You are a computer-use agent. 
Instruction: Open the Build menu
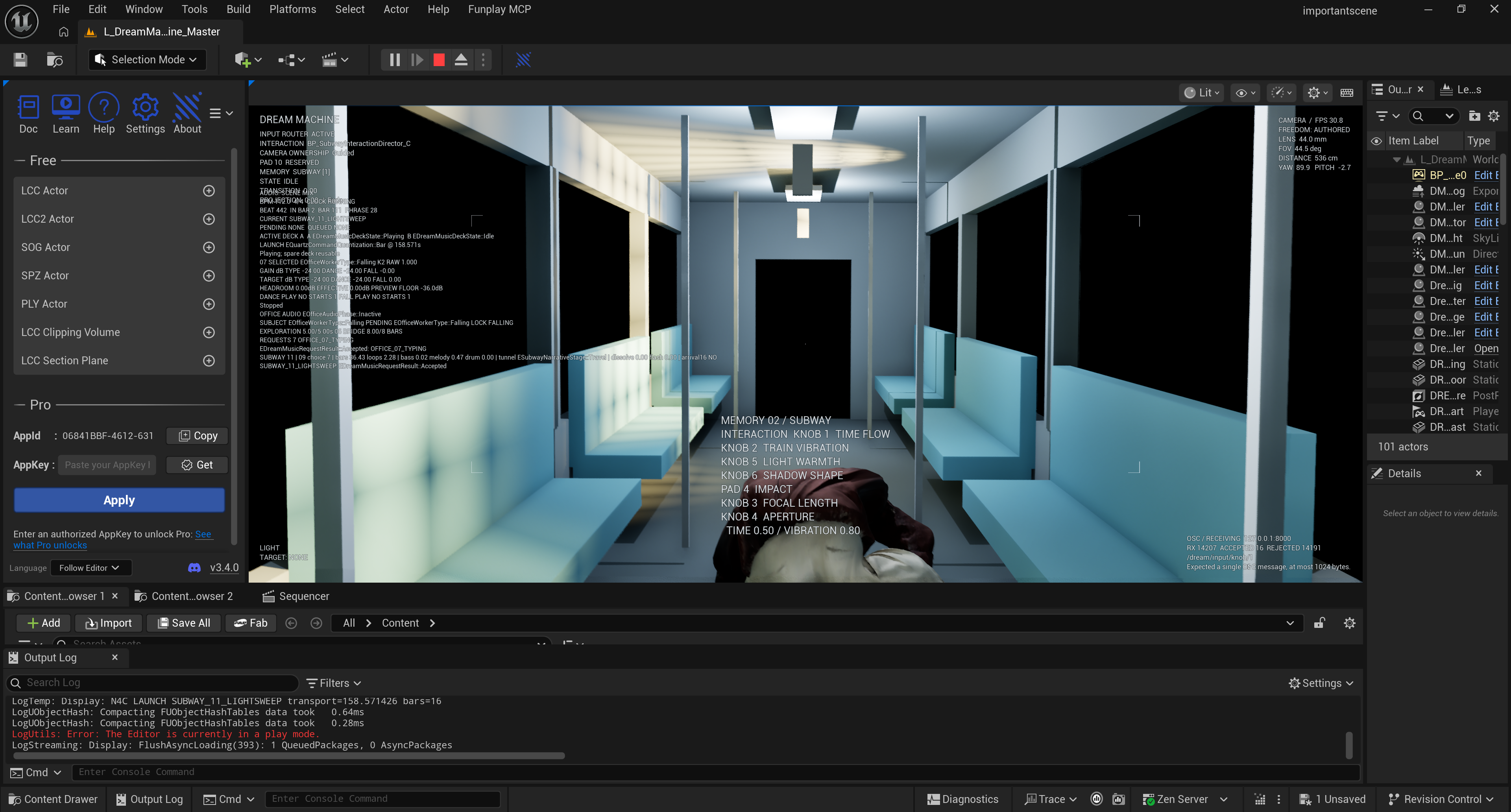(x=238, y=9)
